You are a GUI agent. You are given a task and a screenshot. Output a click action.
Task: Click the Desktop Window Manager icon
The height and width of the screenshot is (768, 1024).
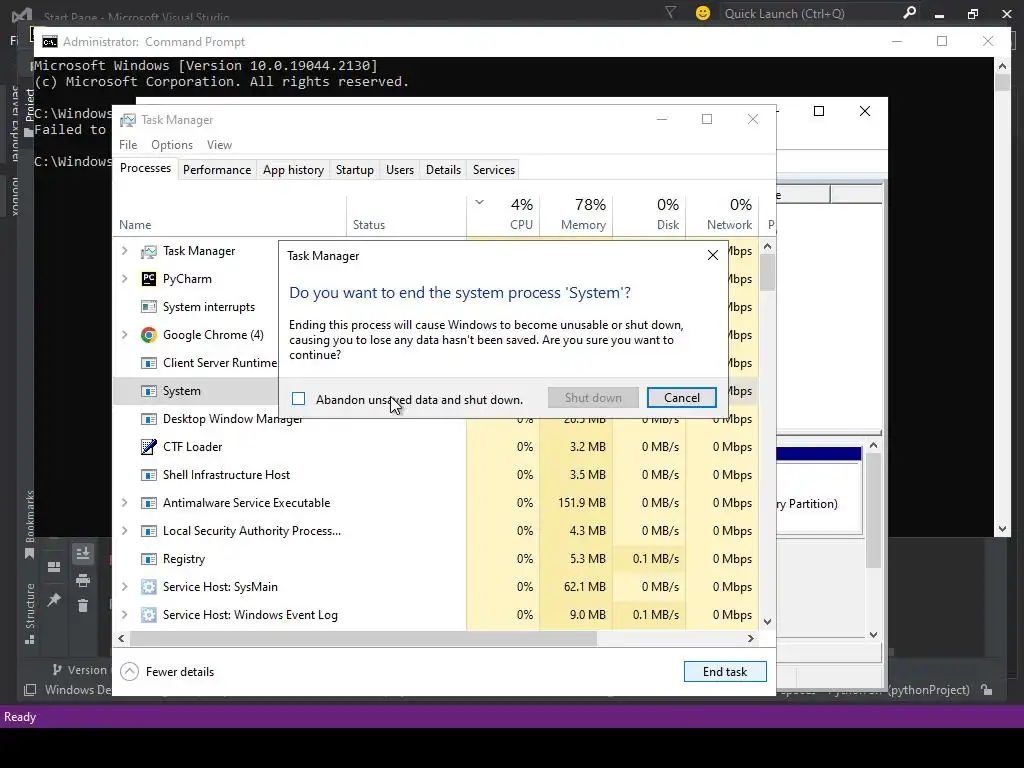(x=149, y=419)
